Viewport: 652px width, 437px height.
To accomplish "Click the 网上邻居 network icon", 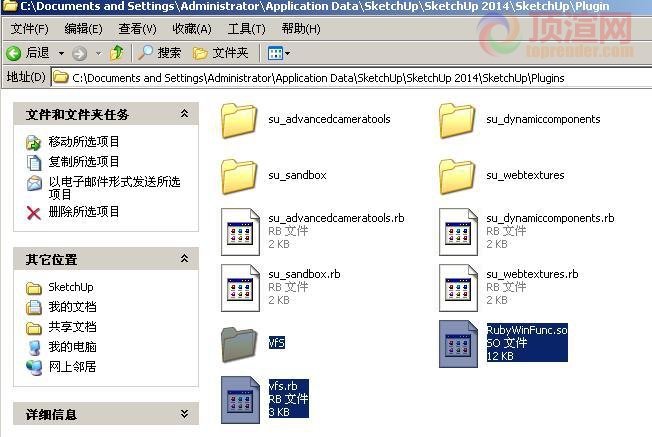I will pyautogui.click(x=34, y=367).
